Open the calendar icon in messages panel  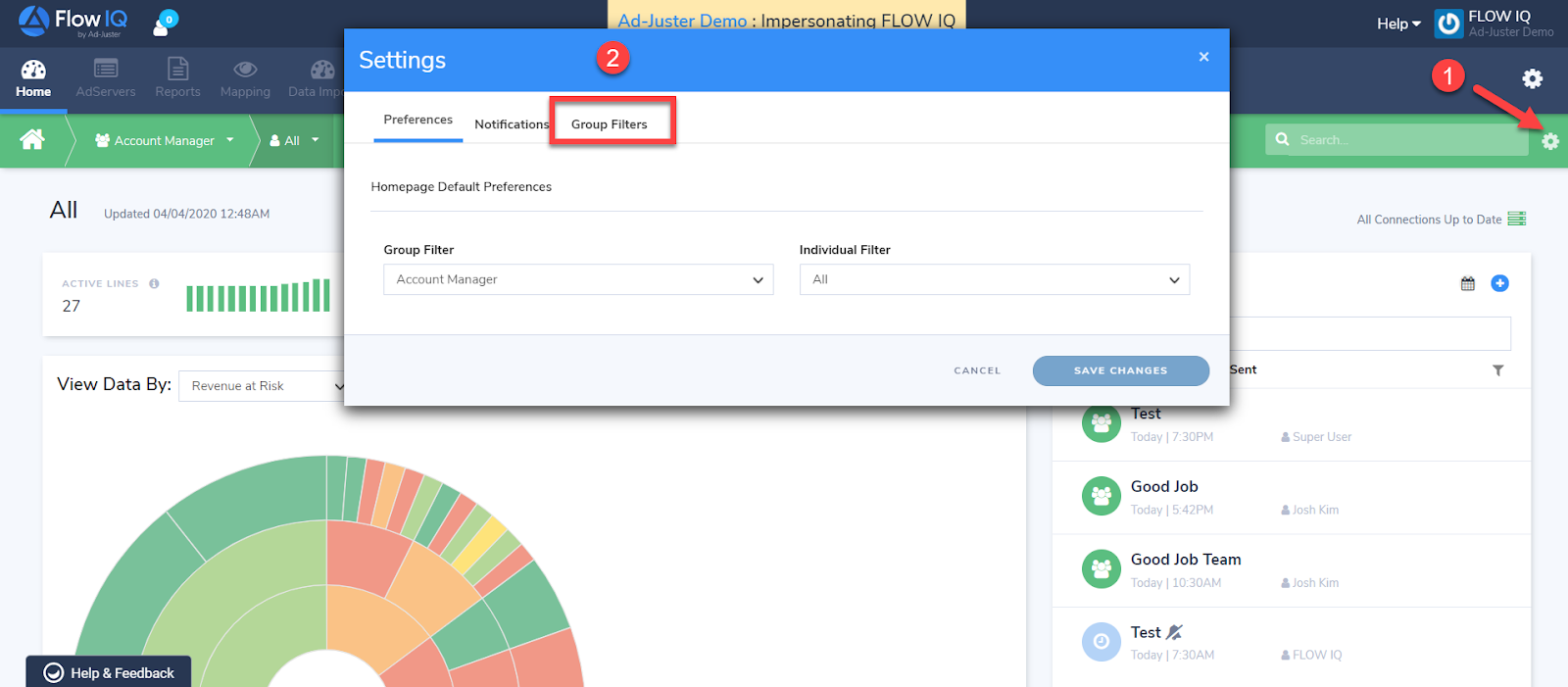pyautogui.click(x=1468, y=283)
